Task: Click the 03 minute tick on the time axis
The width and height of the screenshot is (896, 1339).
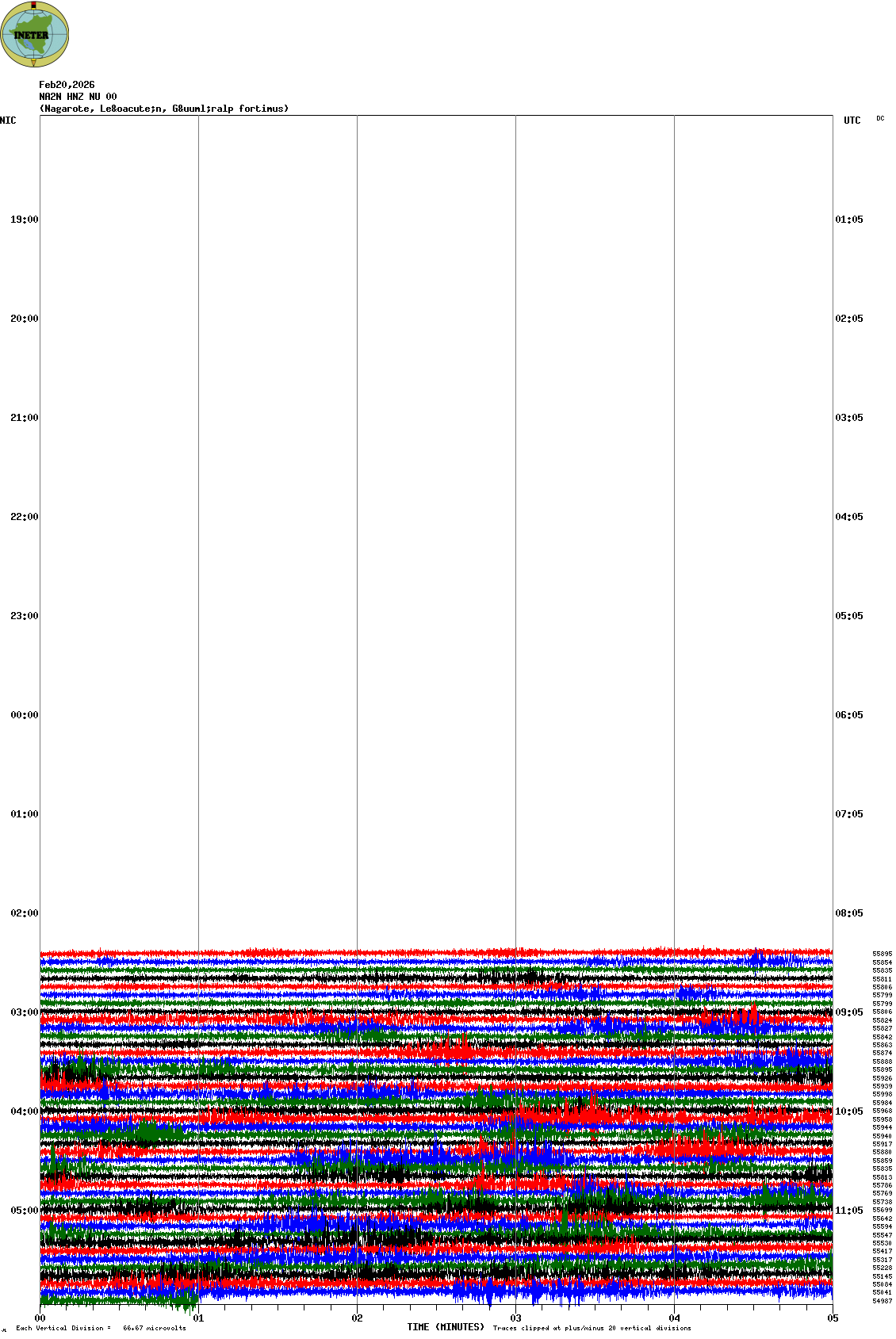Action: point(515,1318)
